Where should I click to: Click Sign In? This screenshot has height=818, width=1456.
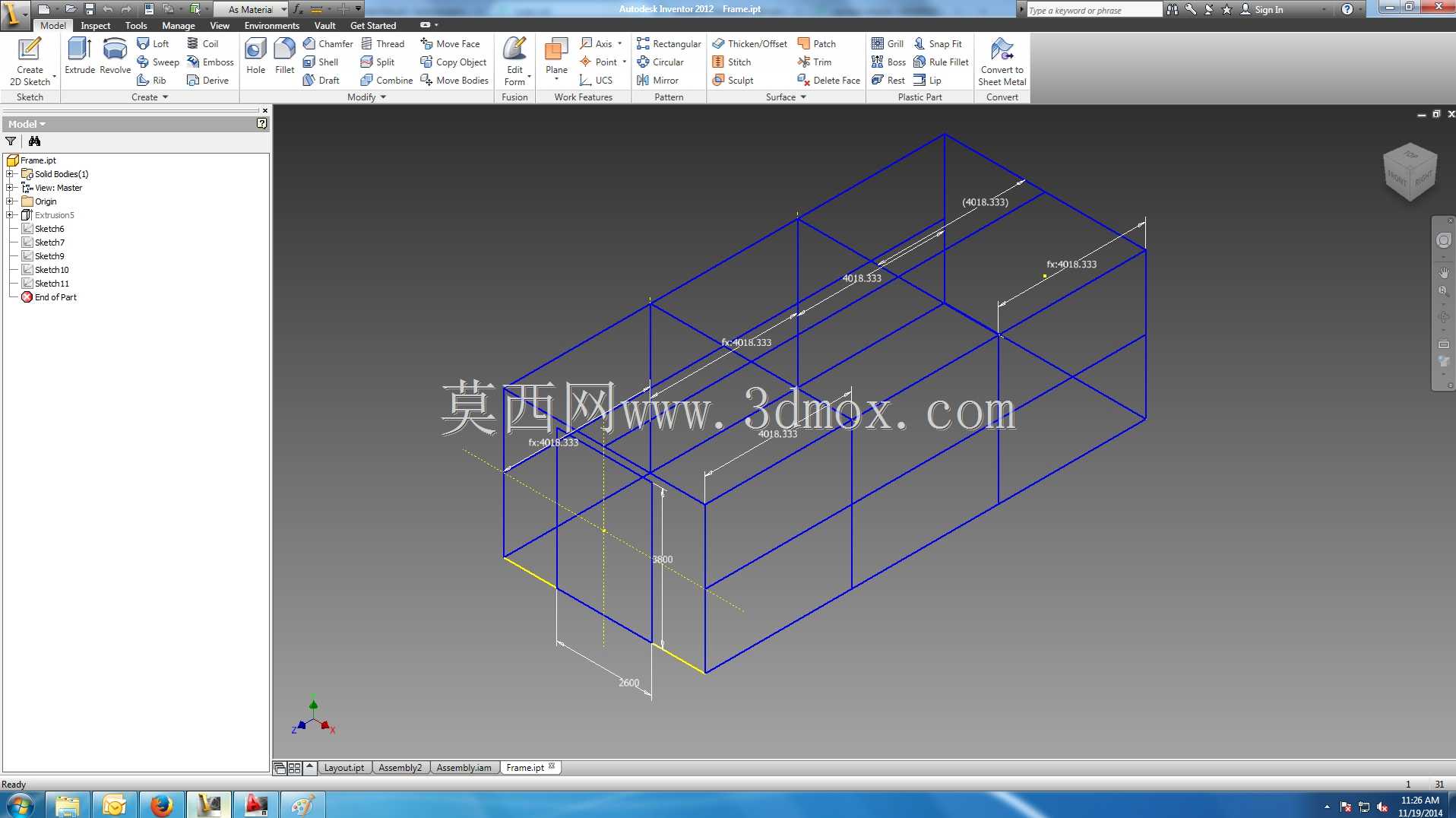tap(1261, 9)
